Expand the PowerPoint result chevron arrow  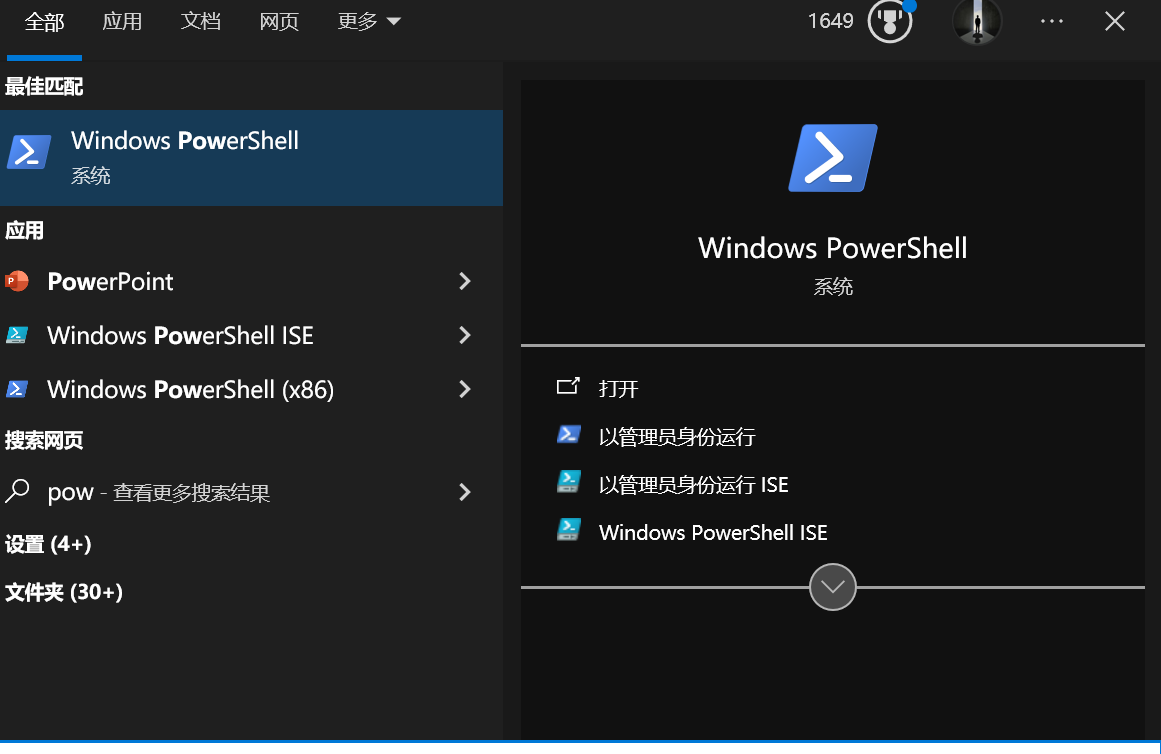[465, 281]
